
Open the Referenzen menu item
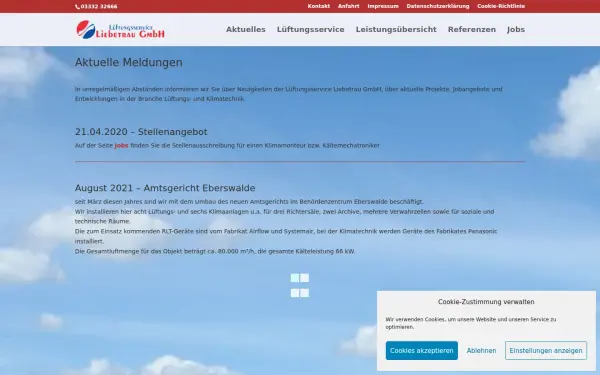click(x=472, y=29)
